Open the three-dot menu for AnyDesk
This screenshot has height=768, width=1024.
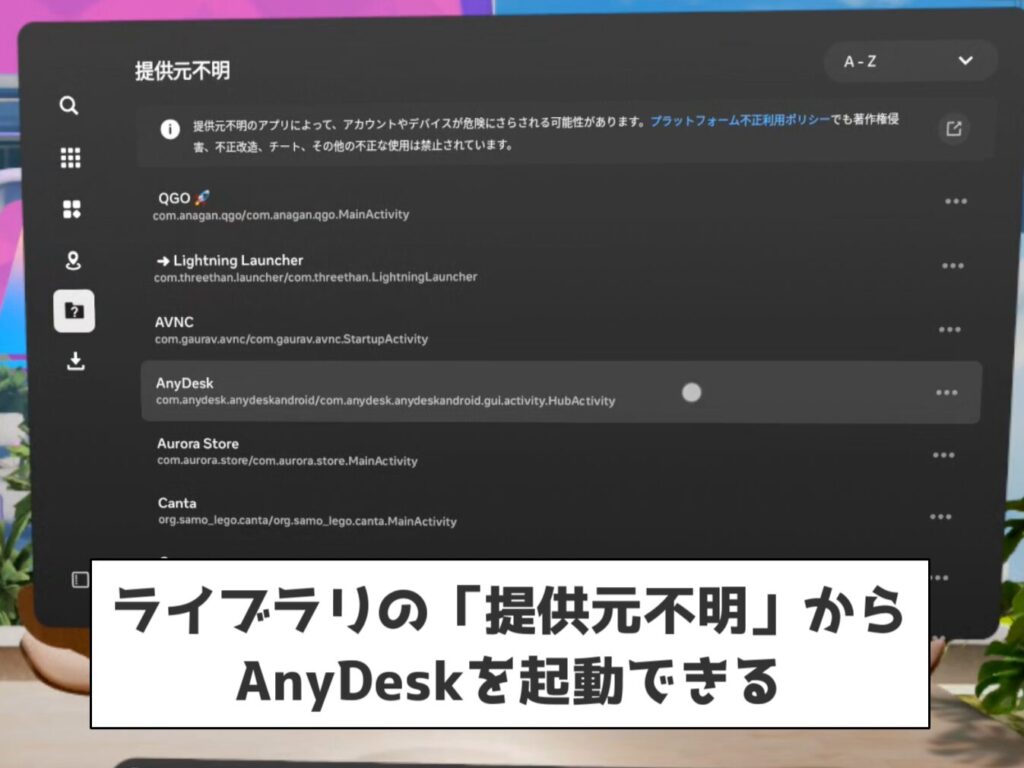click(x=947, y=392)
